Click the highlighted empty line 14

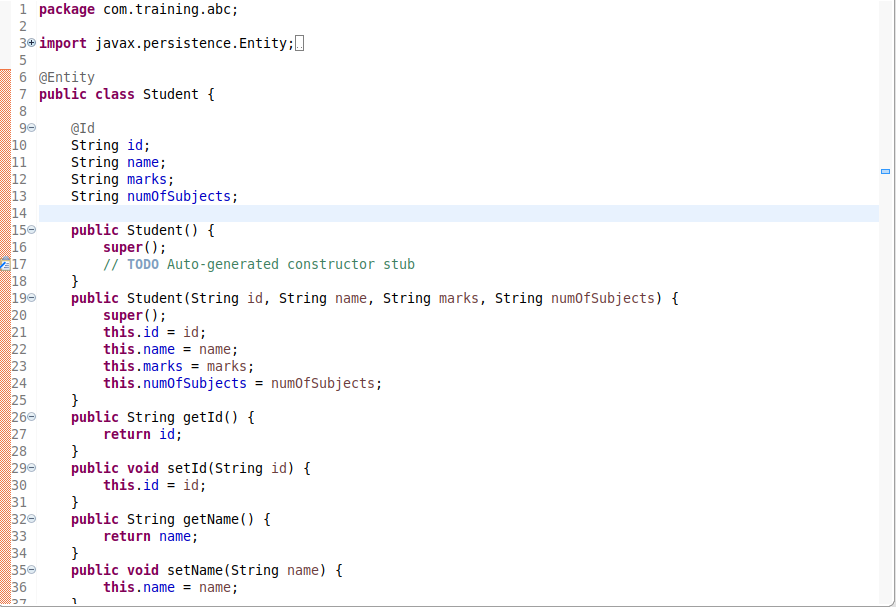pos(400,213)
